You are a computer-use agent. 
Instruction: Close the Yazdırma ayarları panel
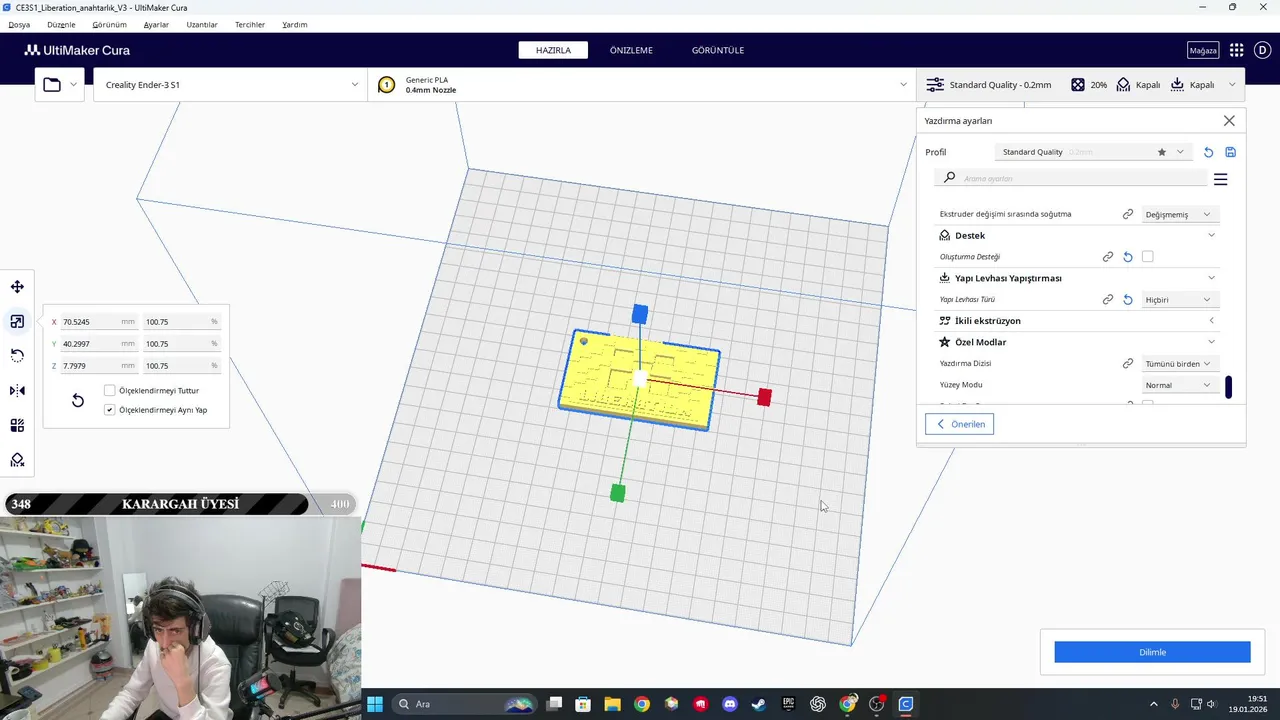click(1229, 121)
